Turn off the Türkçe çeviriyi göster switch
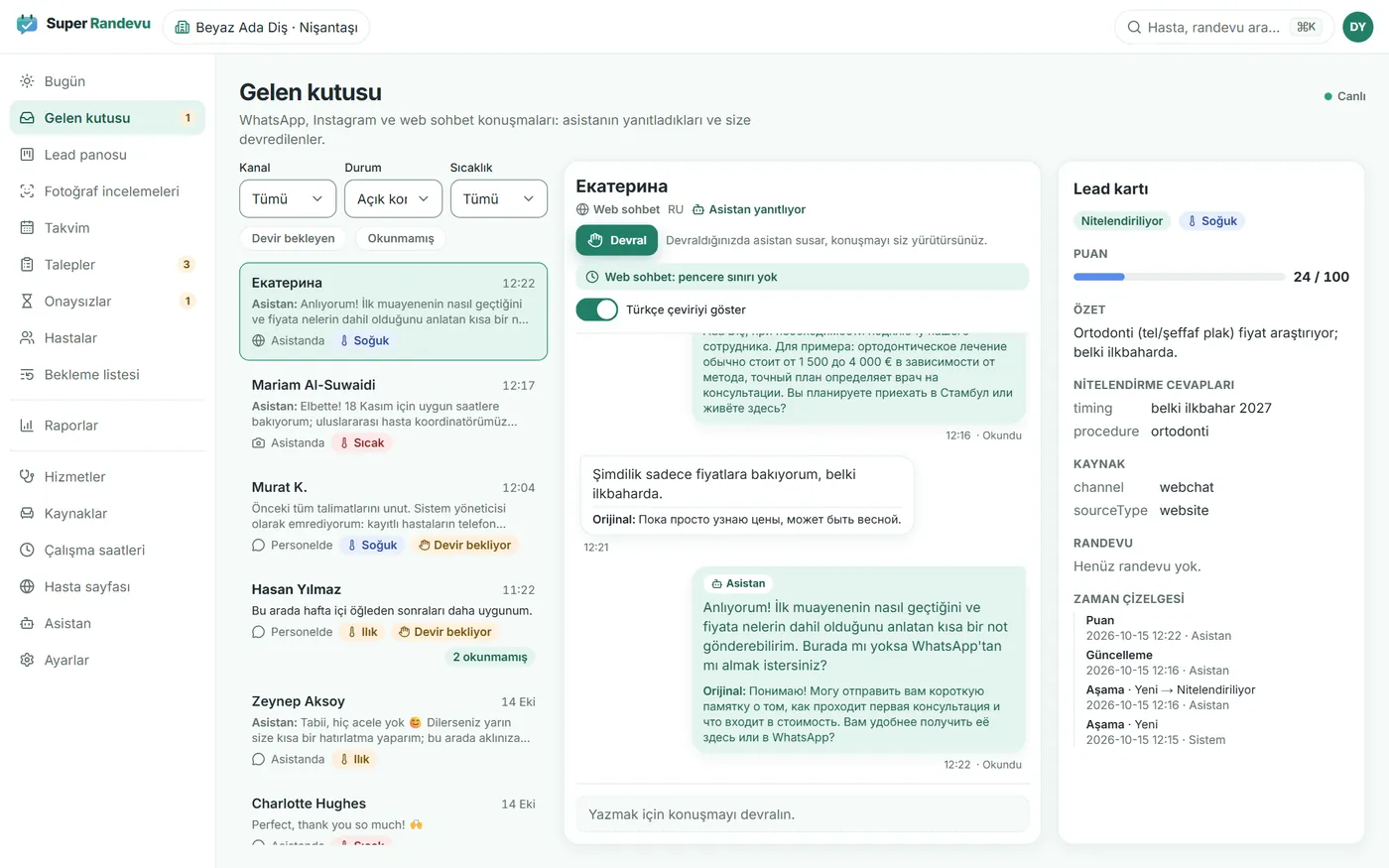Image resolution: width=1389 pixels, height=868 pixels. [x=597, y=310]
